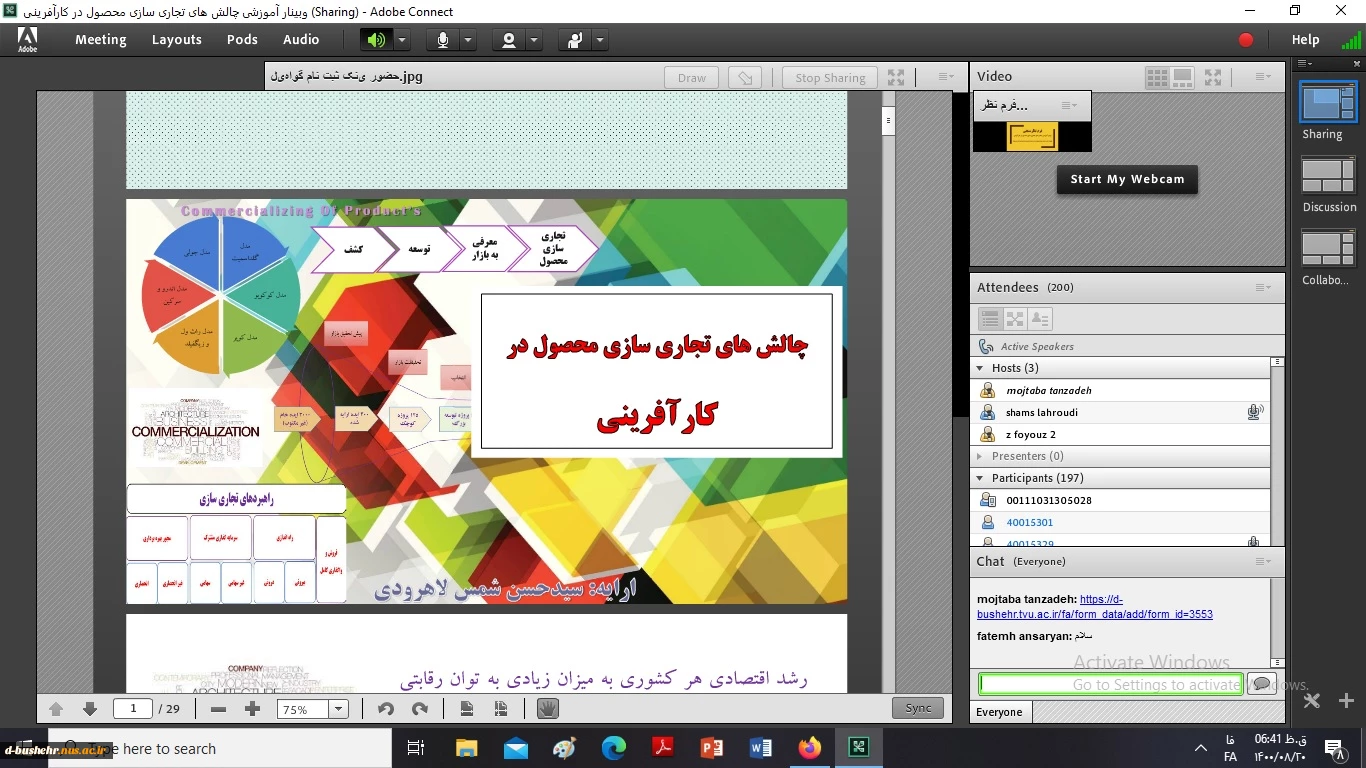Go to next page with down arrow
The image size is (1366, 768).
pyautogui.click(x=90, y=709)
